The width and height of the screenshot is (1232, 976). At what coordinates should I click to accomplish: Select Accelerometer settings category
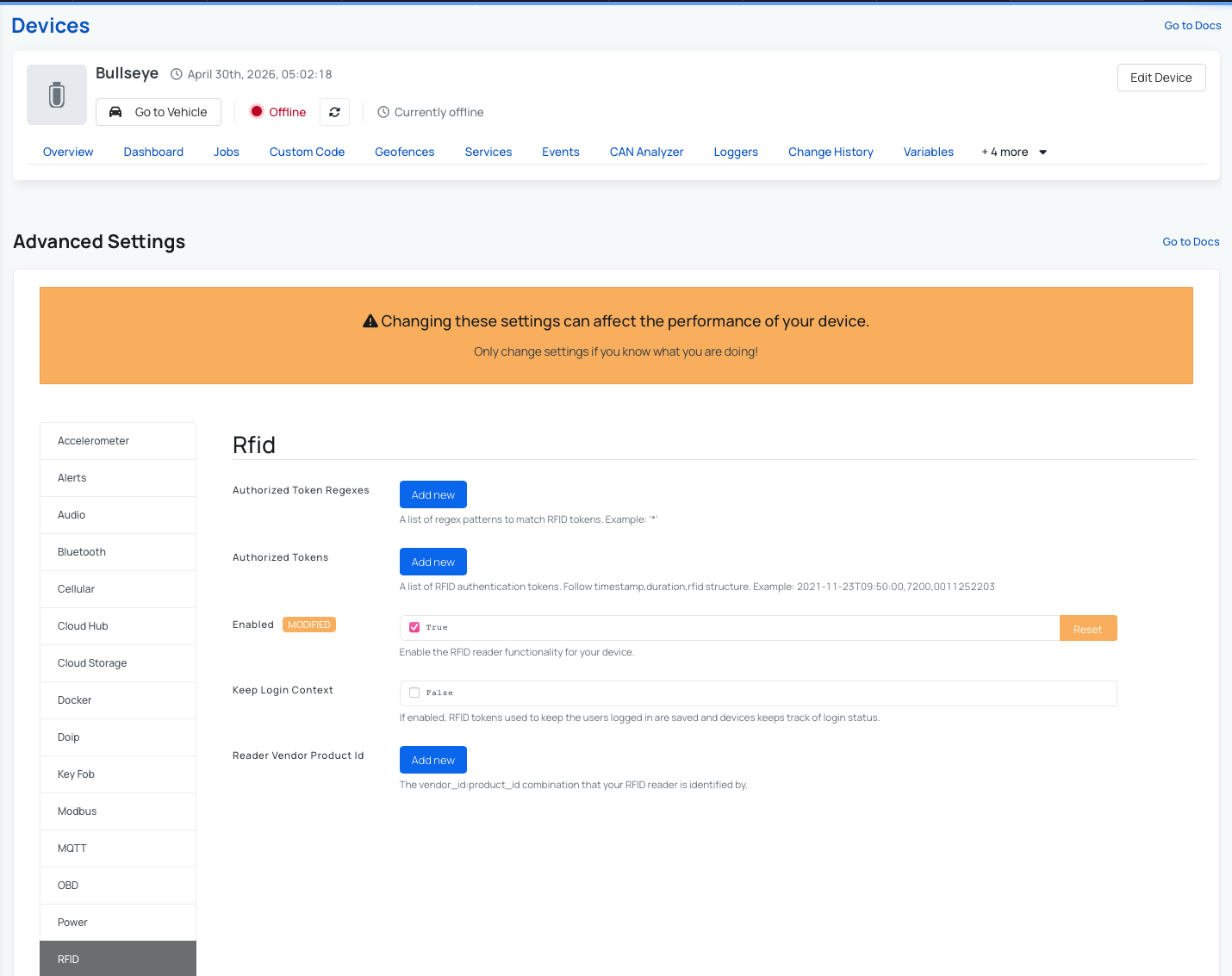[x=118, y=441]
